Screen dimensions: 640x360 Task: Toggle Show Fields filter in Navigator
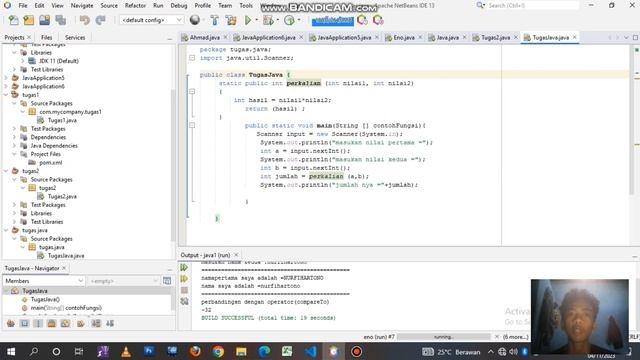[x=24, y=323]
